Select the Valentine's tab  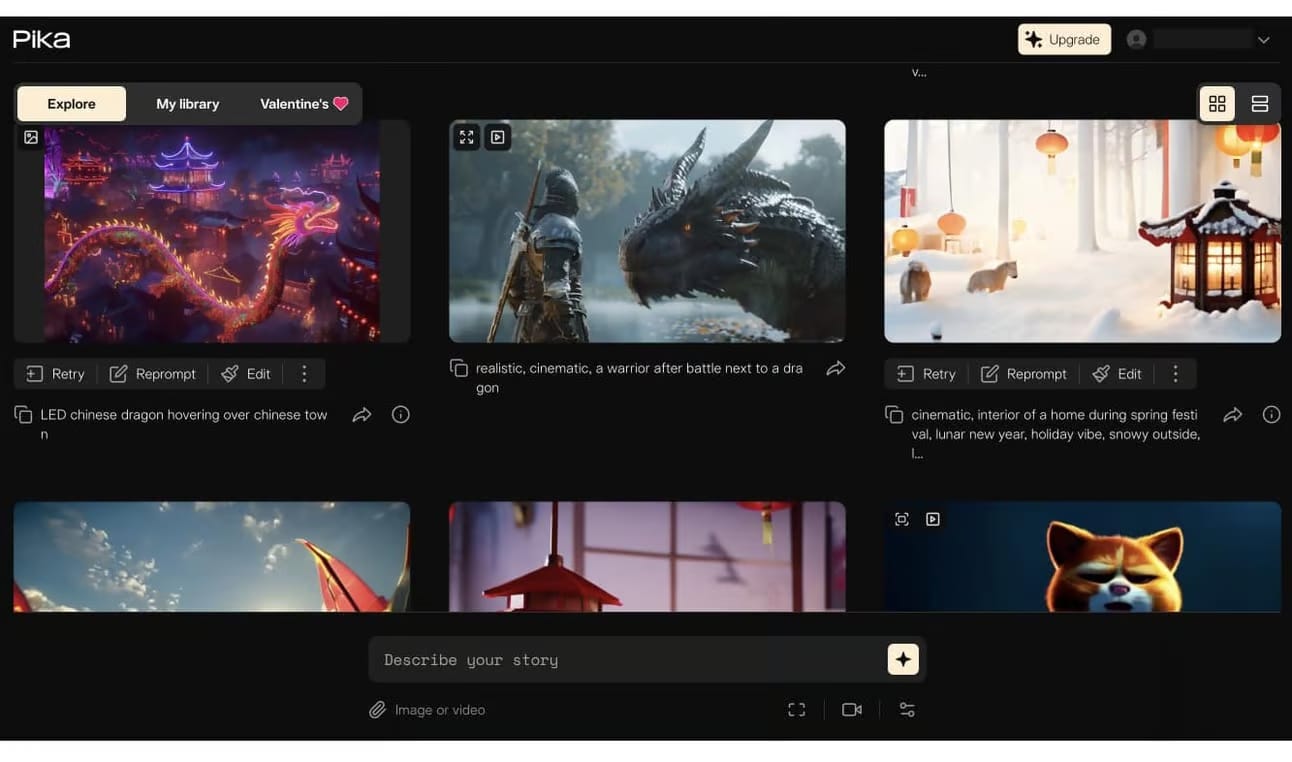coord(304,104)
